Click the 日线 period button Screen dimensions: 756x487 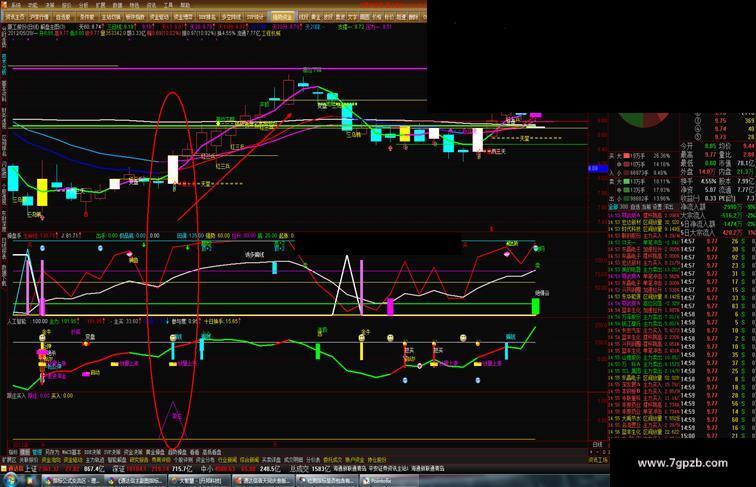pyautogui.click(x=597, y=444)
